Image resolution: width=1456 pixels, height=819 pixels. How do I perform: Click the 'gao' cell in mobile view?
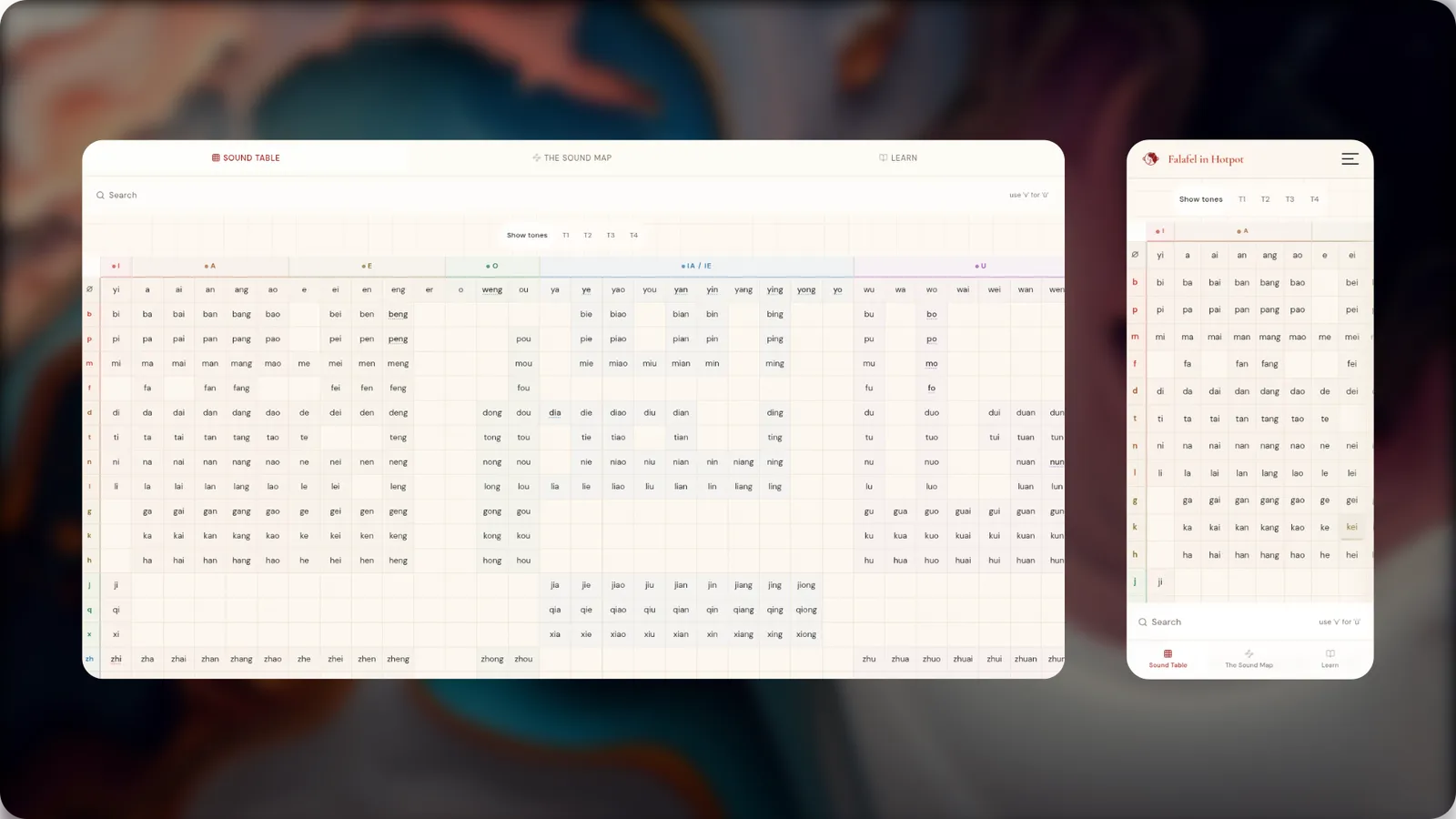pyautogui.click(x=1298, y=500)
